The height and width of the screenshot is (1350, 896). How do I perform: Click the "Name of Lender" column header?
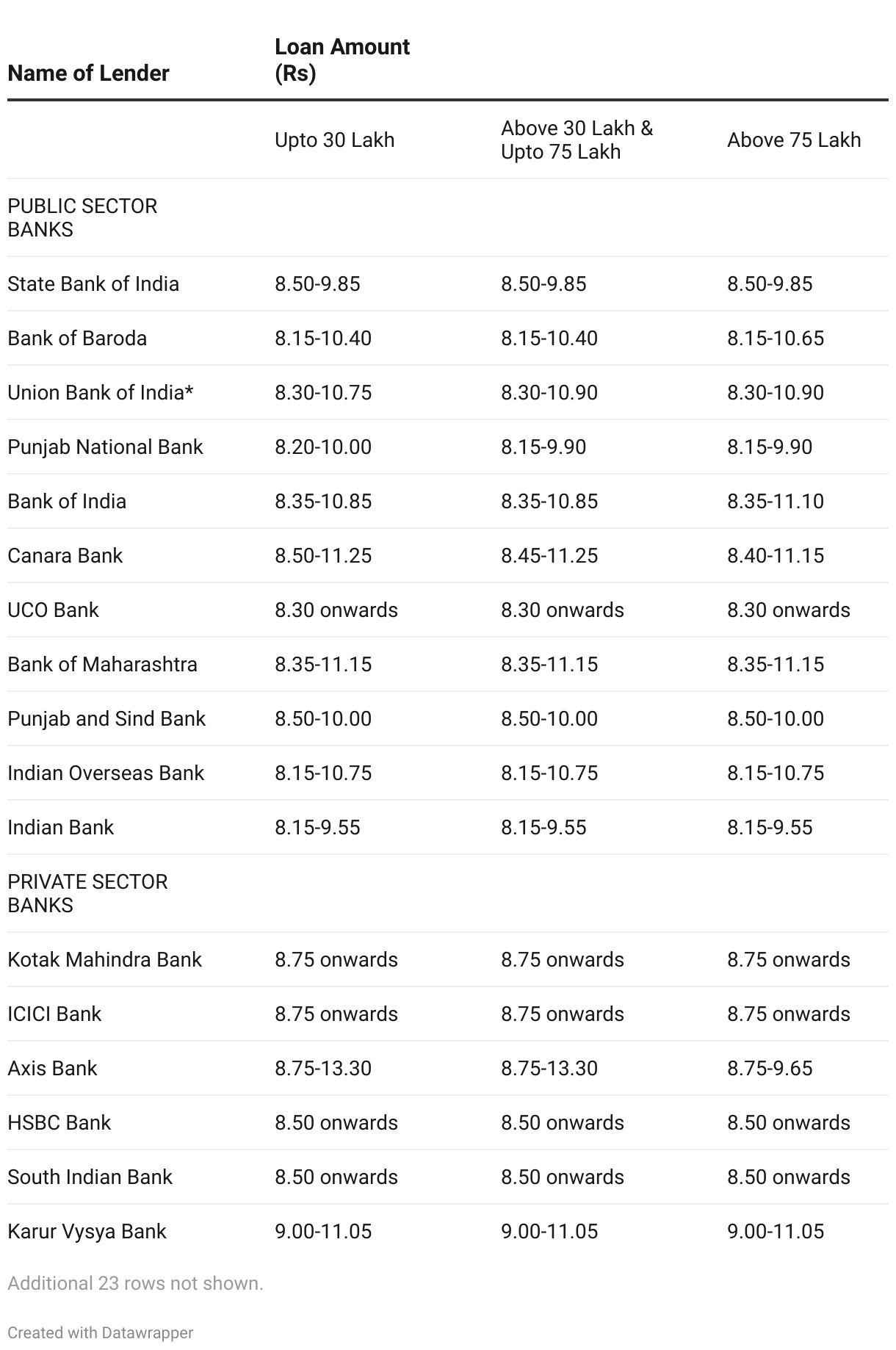[x=88, y=73]
